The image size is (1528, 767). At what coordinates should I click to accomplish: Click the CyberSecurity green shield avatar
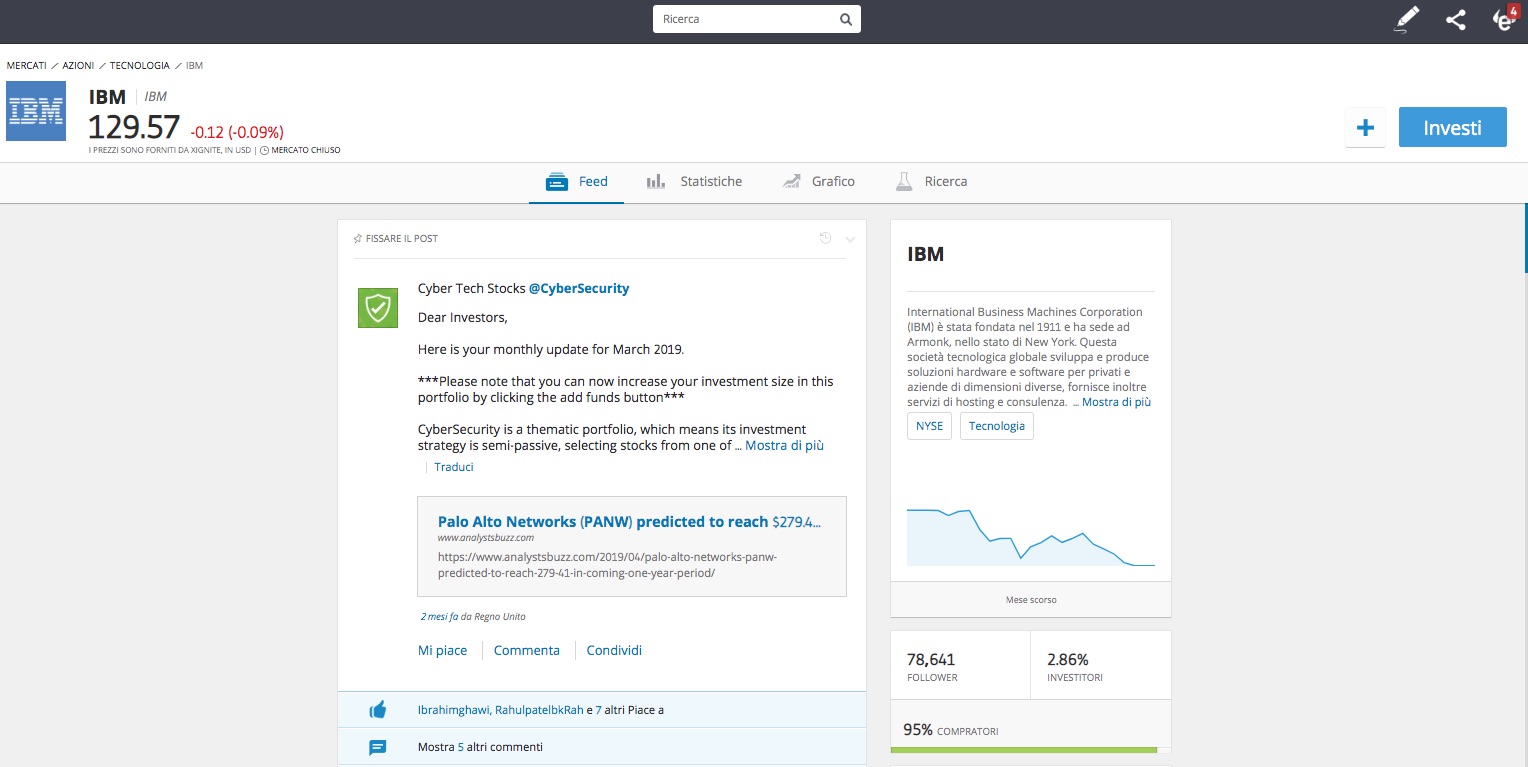pos(378,308)
